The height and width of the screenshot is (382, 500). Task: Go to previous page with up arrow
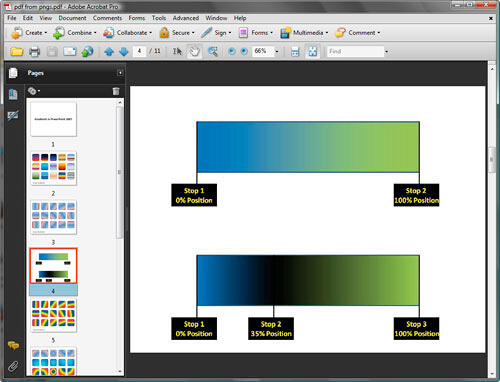tap(109, 52)
